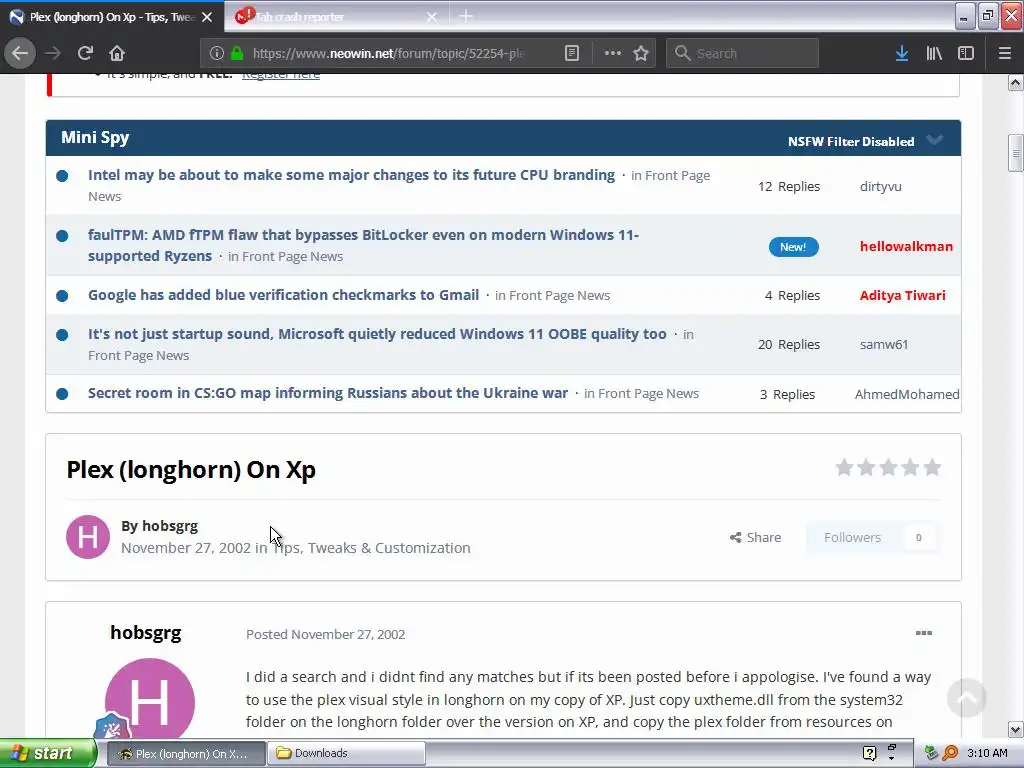View hellowalkman's profile
This screenshot has height=768, width=1024.
(906, 247)
